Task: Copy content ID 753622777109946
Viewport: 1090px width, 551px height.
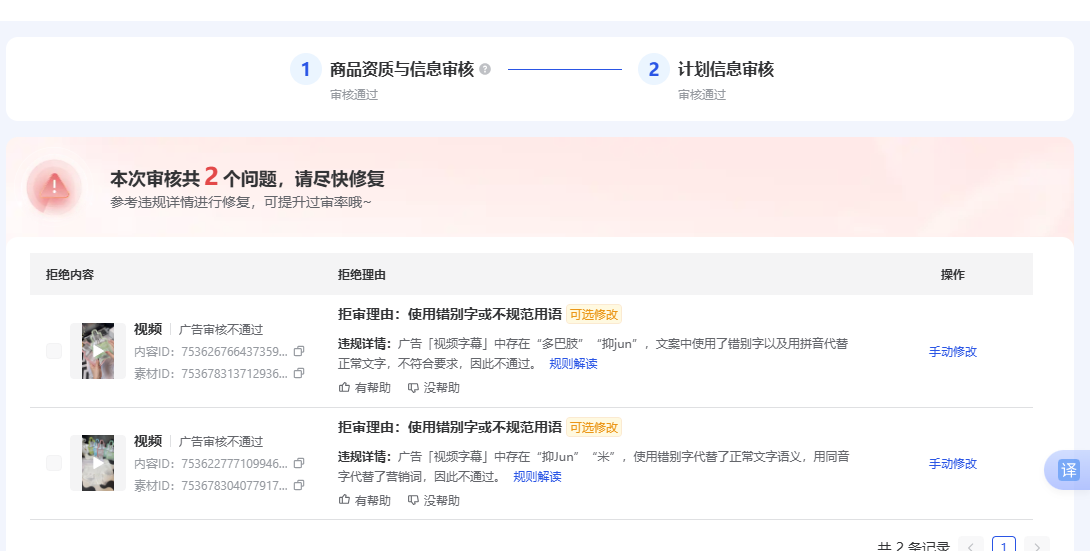Action: tap(299, 463)
